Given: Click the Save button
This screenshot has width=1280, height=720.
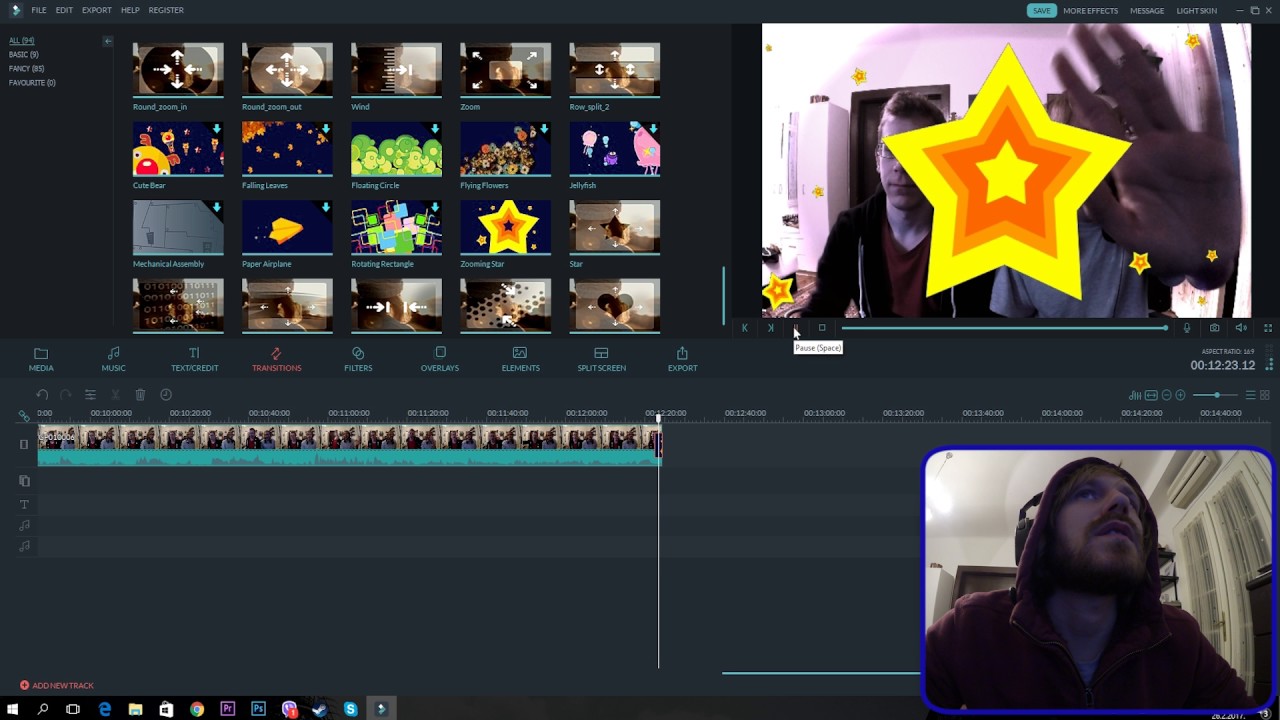Looking at the screenshot, I should click(x=1041, y=10).
